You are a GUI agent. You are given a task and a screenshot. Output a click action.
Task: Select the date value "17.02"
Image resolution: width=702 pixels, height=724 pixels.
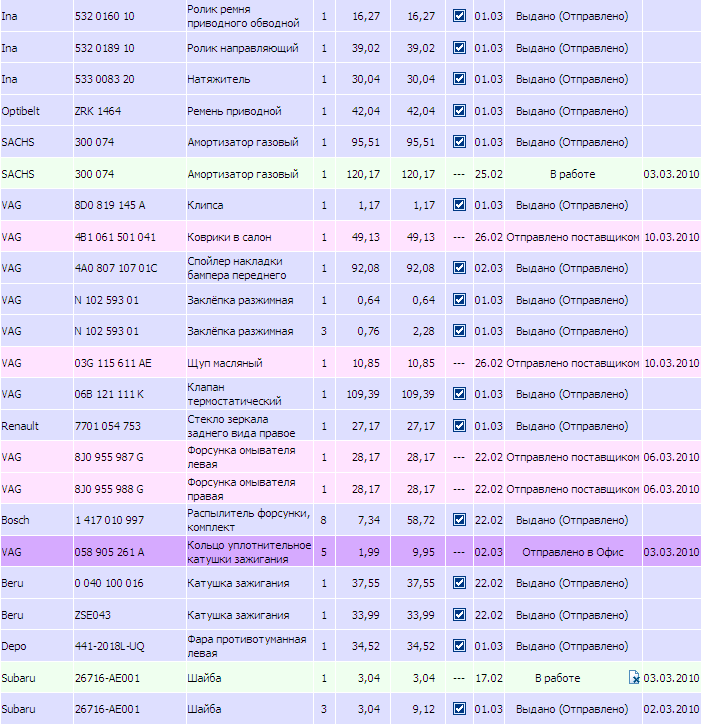click(489, 678)
